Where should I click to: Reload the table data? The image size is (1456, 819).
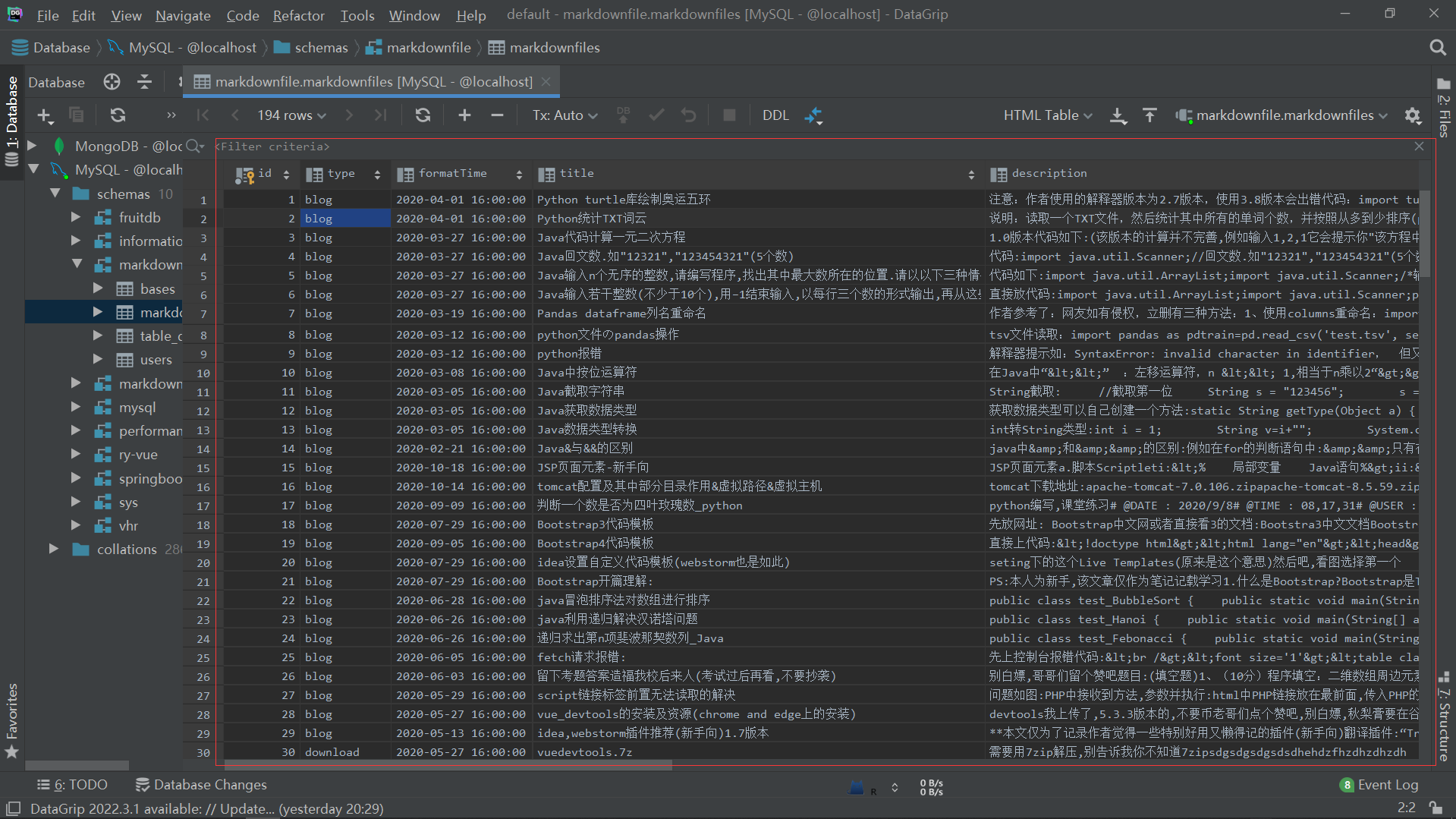coord(423,115)
